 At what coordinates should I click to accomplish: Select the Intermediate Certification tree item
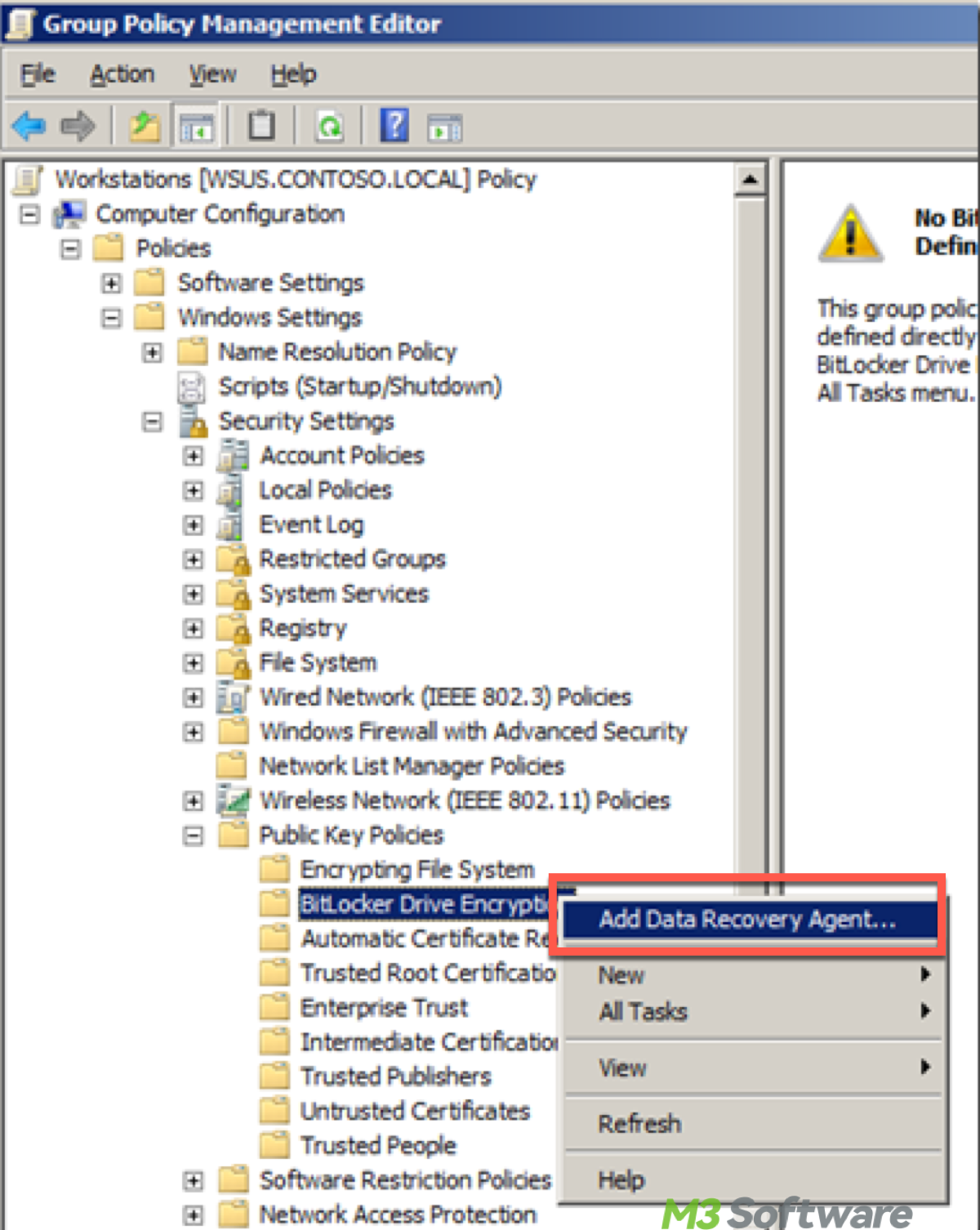(429, 1042)
